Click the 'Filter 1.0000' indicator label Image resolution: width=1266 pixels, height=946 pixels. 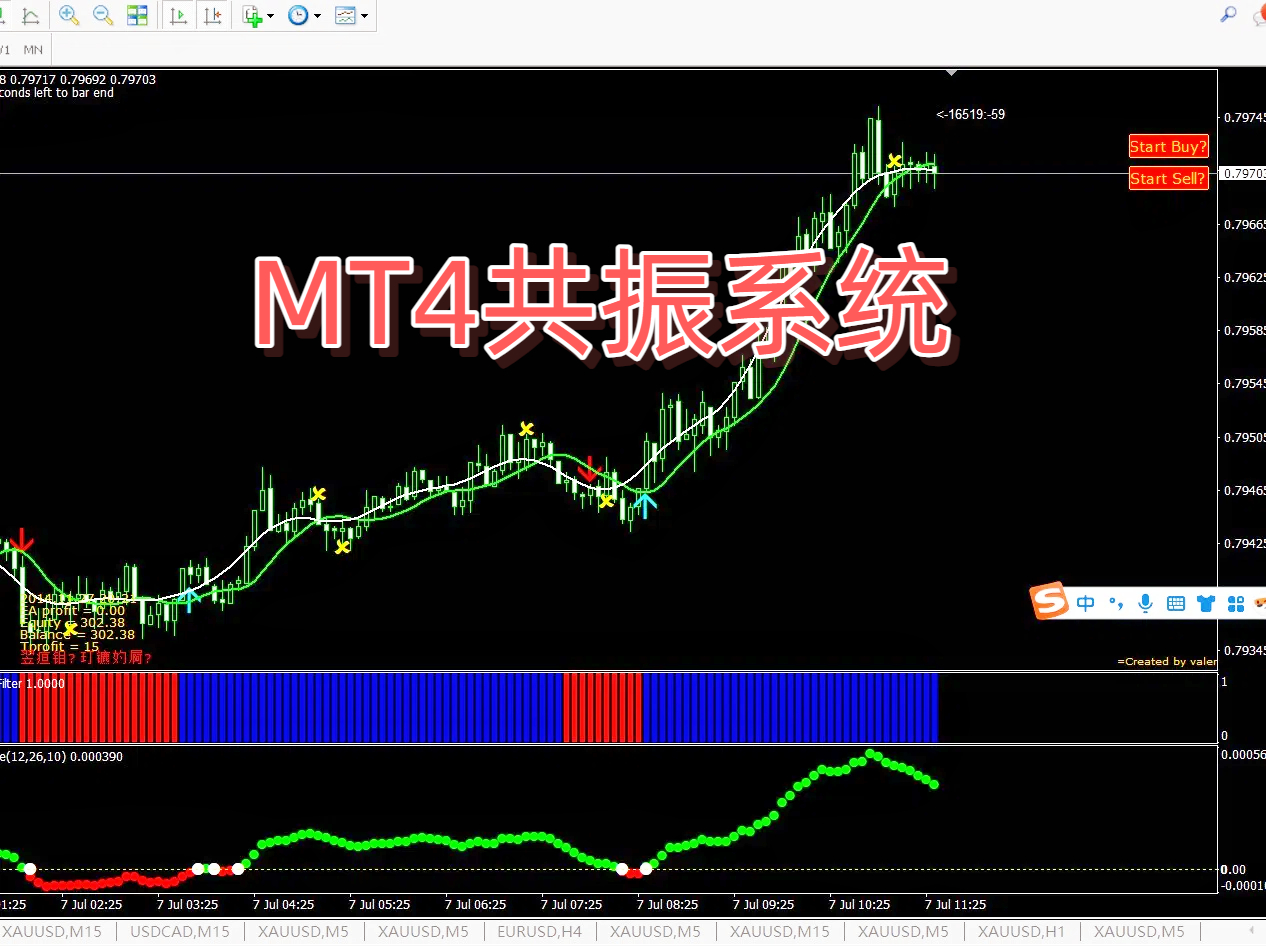pos(33,684)
